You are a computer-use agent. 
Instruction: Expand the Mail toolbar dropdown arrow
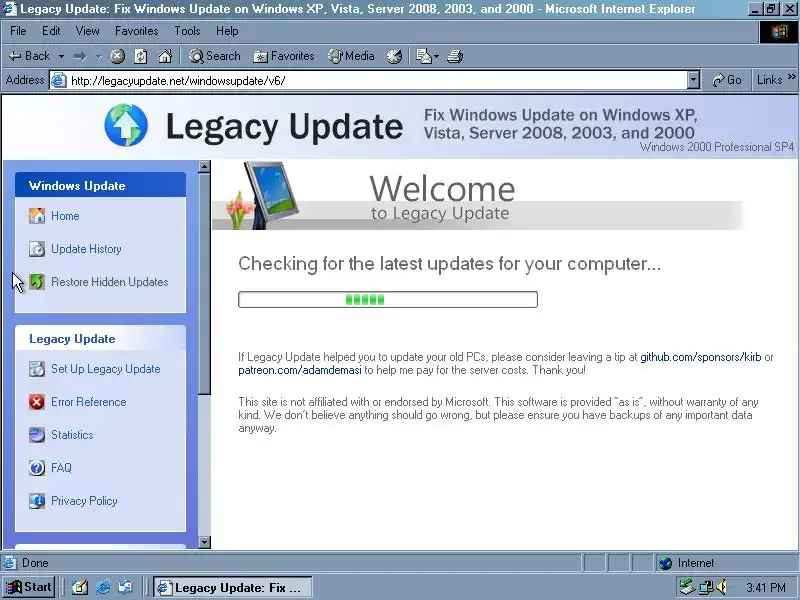click(437, 56)
